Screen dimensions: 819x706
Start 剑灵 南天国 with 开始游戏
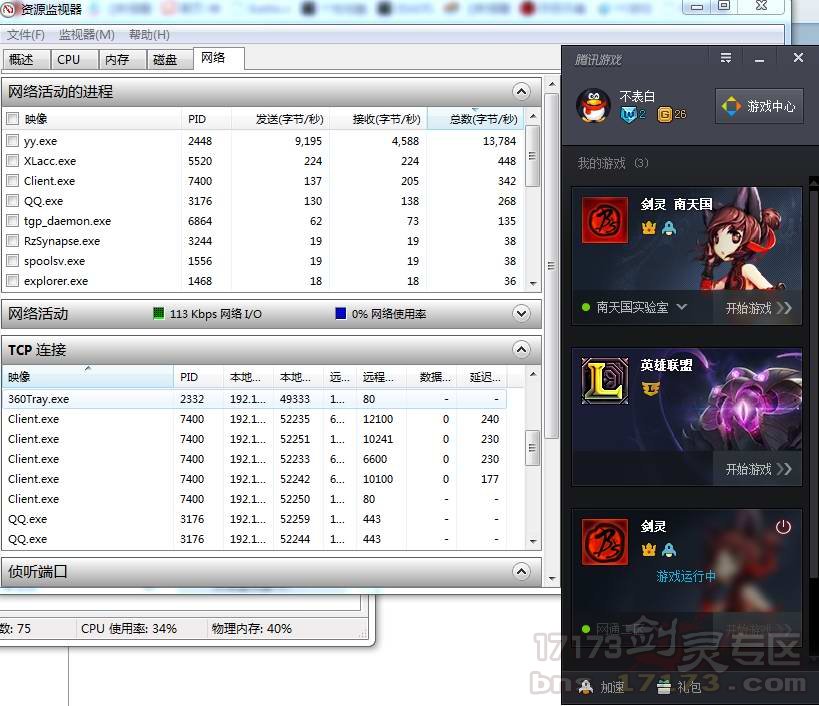point(758,308)
